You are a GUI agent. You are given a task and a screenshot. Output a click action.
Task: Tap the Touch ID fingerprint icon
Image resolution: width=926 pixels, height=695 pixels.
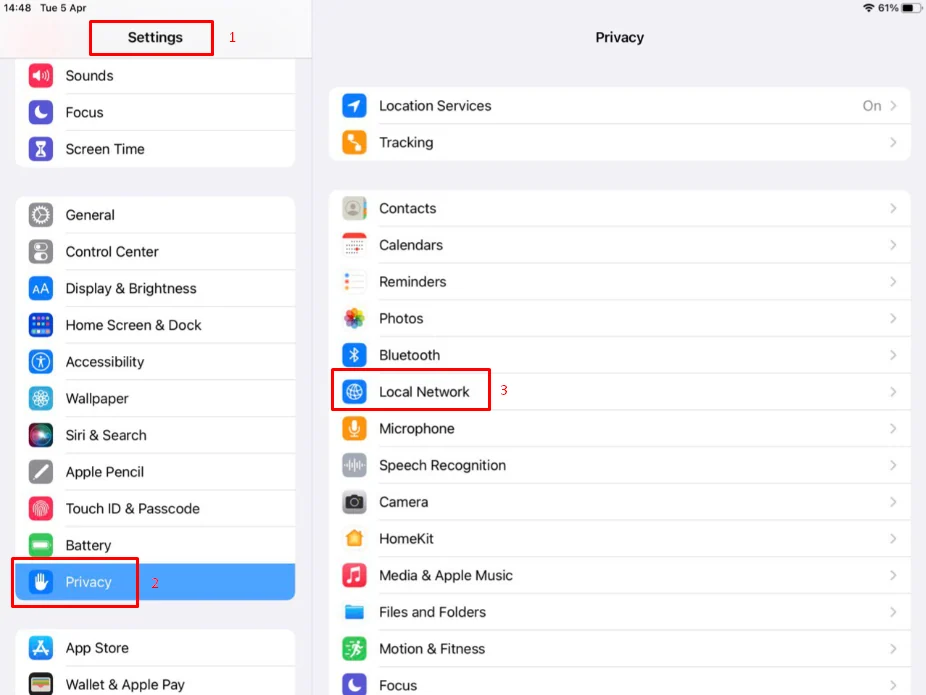coord(41,508)
